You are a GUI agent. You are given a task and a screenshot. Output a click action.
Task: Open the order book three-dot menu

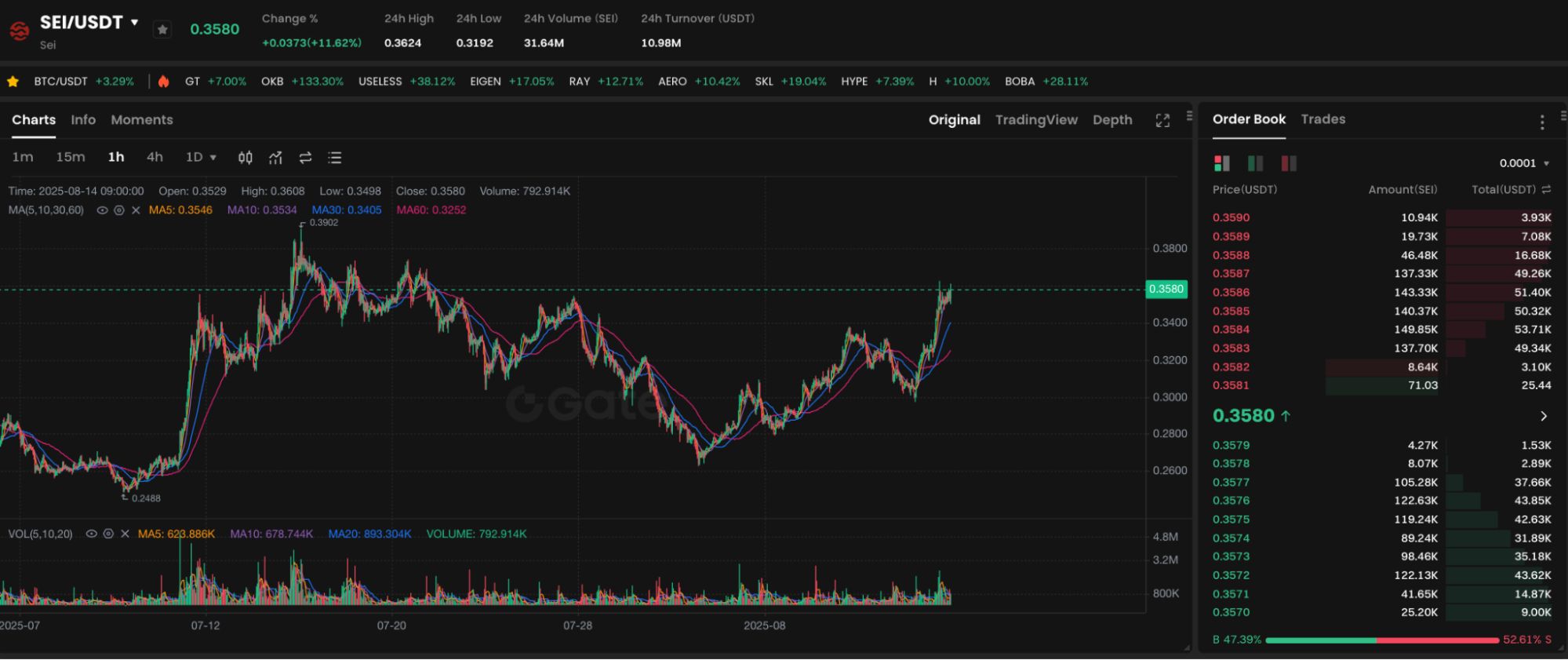(1542, 122)
